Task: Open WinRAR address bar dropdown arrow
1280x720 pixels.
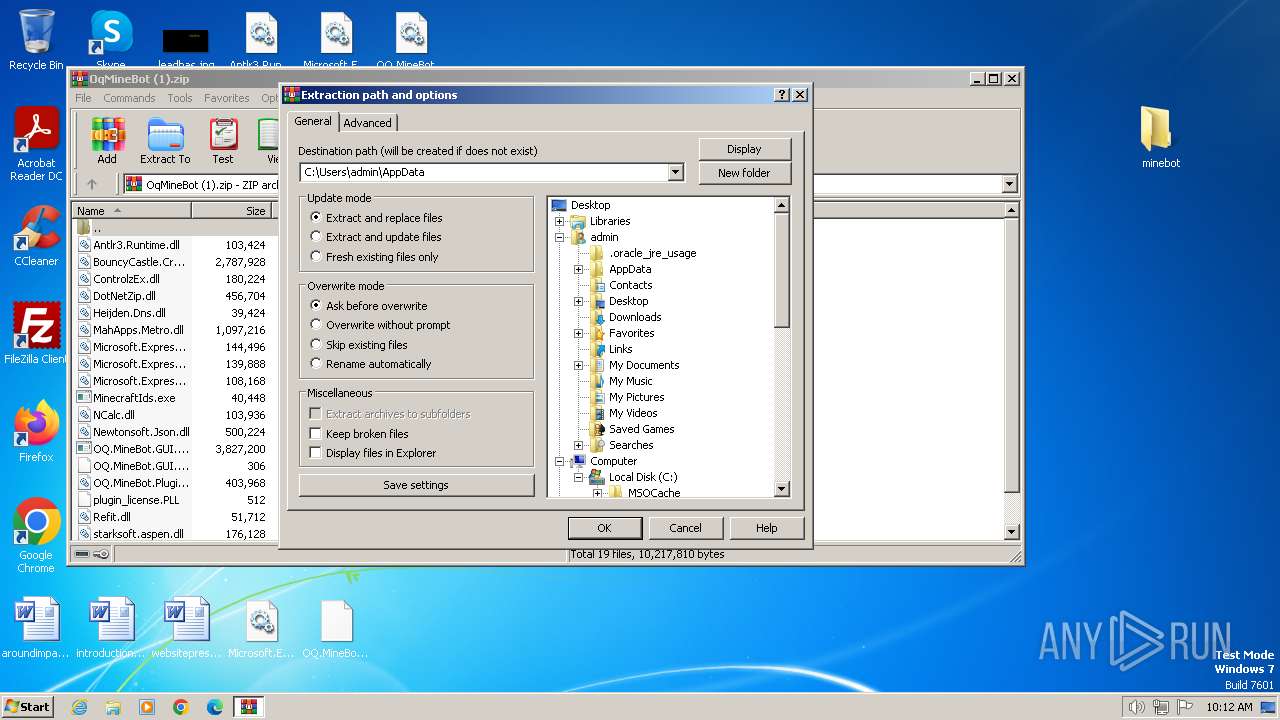Action: click(x=1009, y=184)
